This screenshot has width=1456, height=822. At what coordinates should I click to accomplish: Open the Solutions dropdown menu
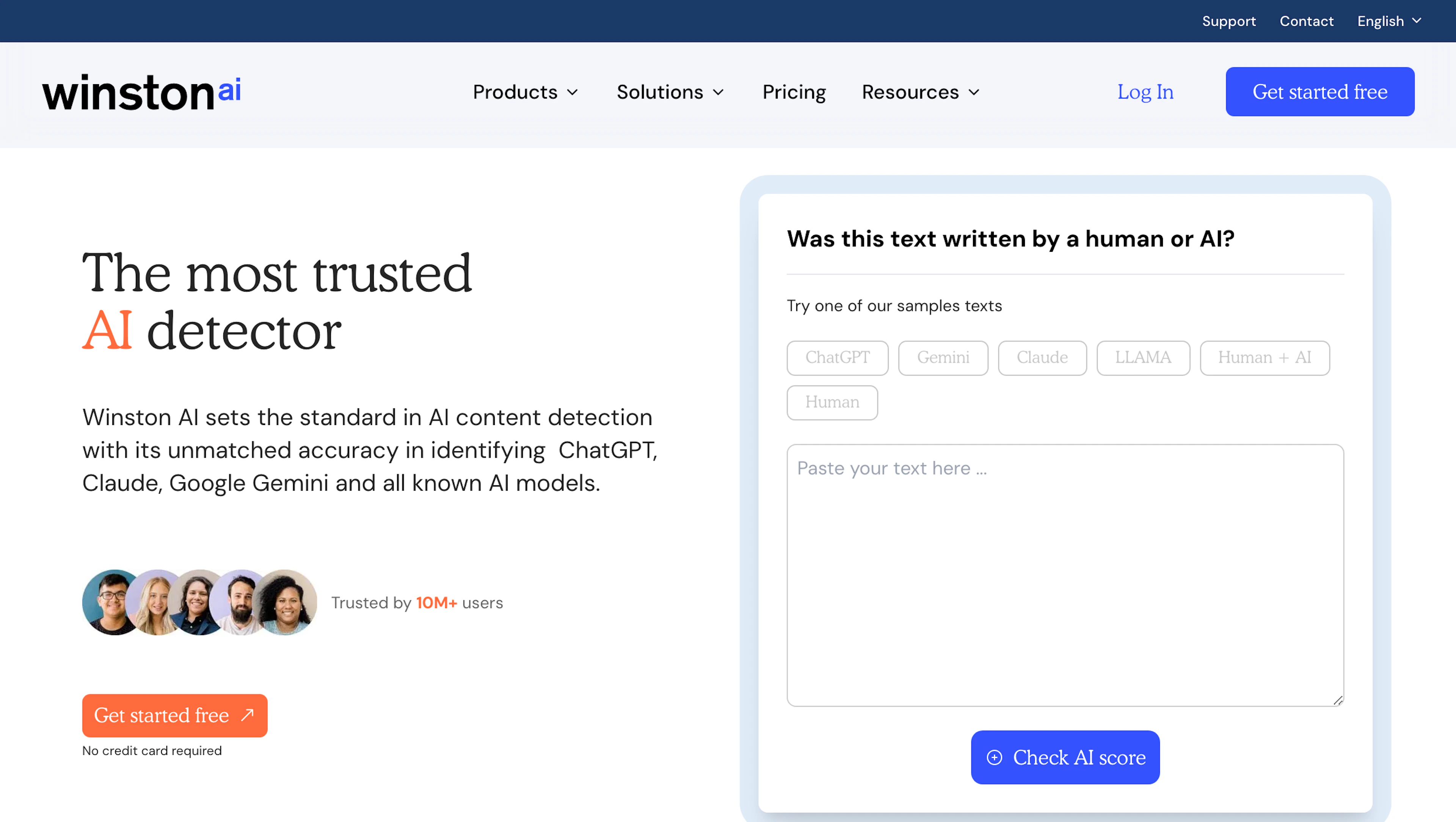click(x=670, y=92)
